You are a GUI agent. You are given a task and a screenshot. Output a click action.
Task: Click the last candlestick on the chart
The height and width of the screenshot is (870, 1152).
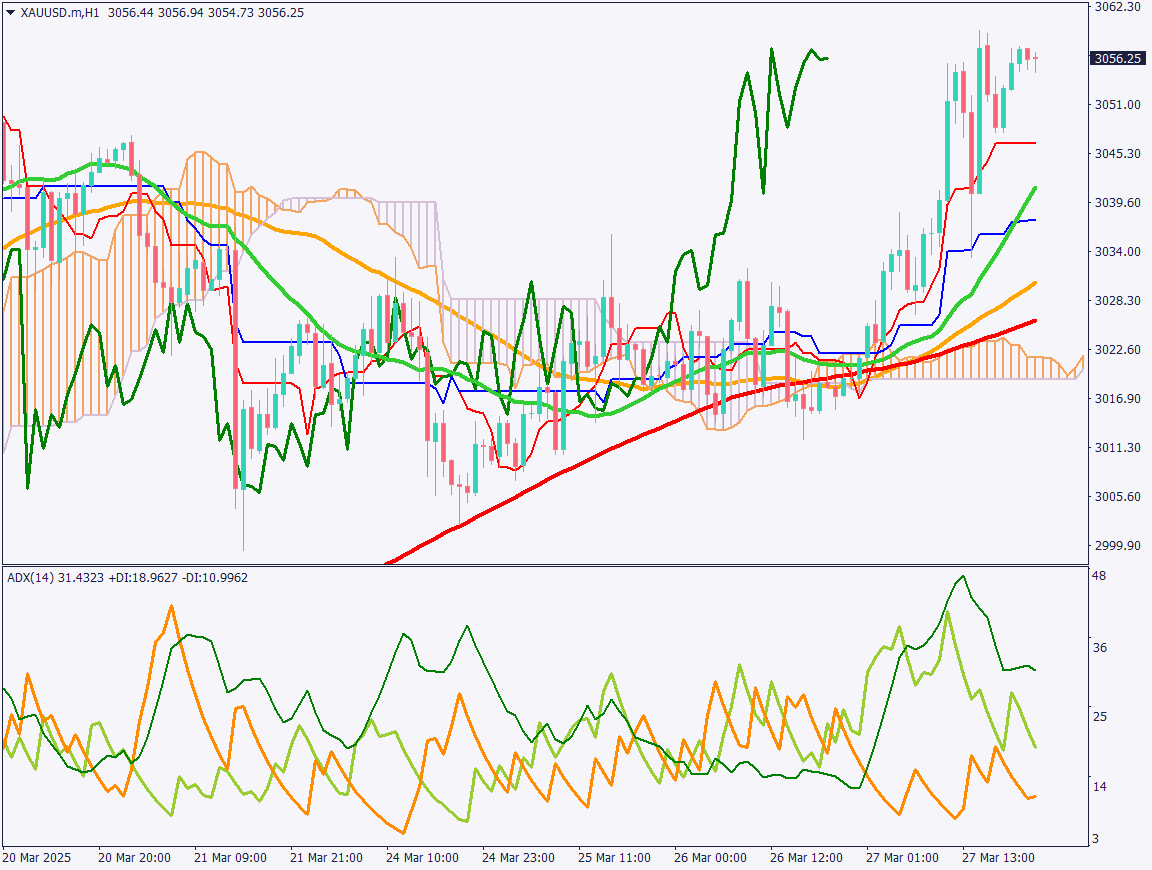click(x=1035, y=58)
